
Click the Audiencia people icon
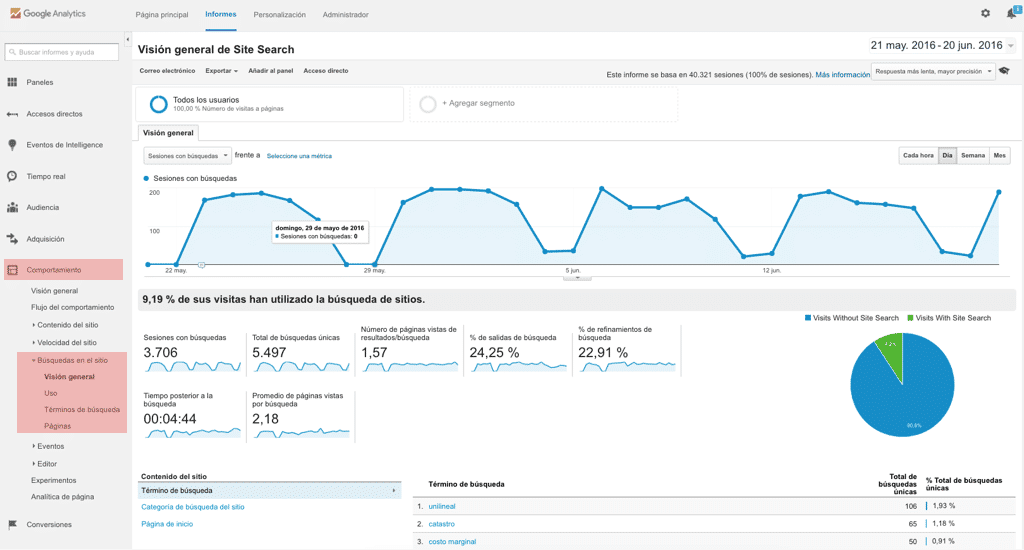pyautogui.click(x=12, y=208)
